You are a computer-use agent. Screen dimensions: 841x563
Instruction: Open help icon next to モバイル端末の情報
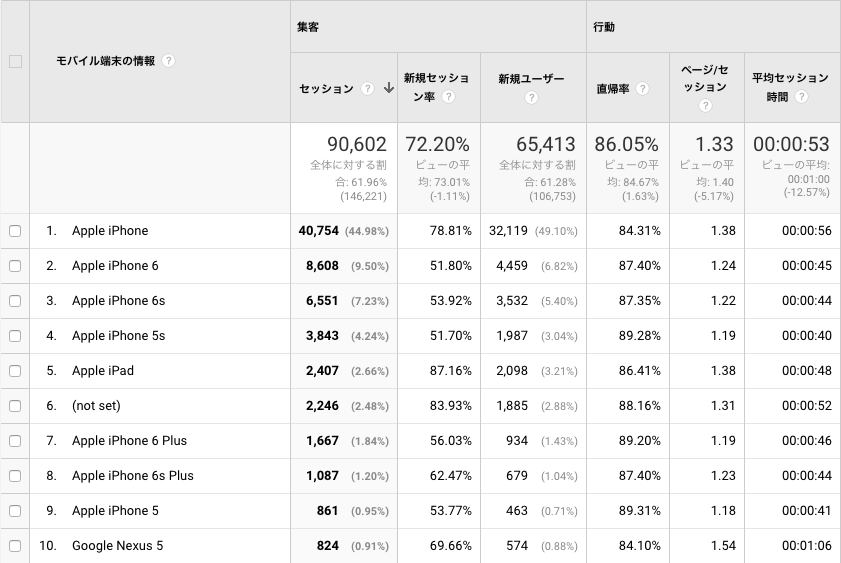168,61
